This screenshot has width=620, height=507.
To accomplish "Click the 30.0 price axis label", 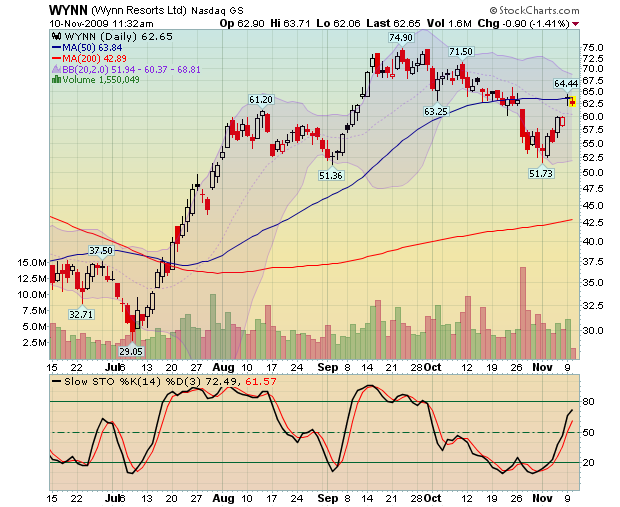I will pyautogui.click(x=593, y=331).
